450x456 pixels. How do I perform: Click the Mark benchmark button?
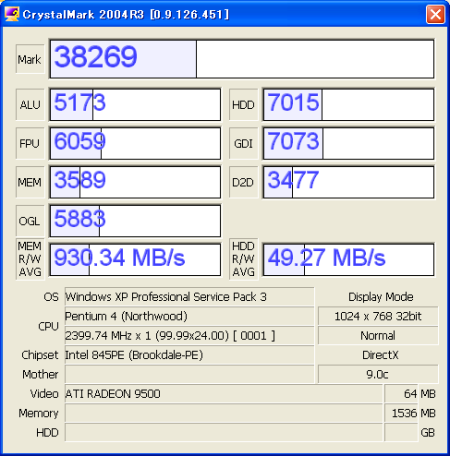[30, 59]
